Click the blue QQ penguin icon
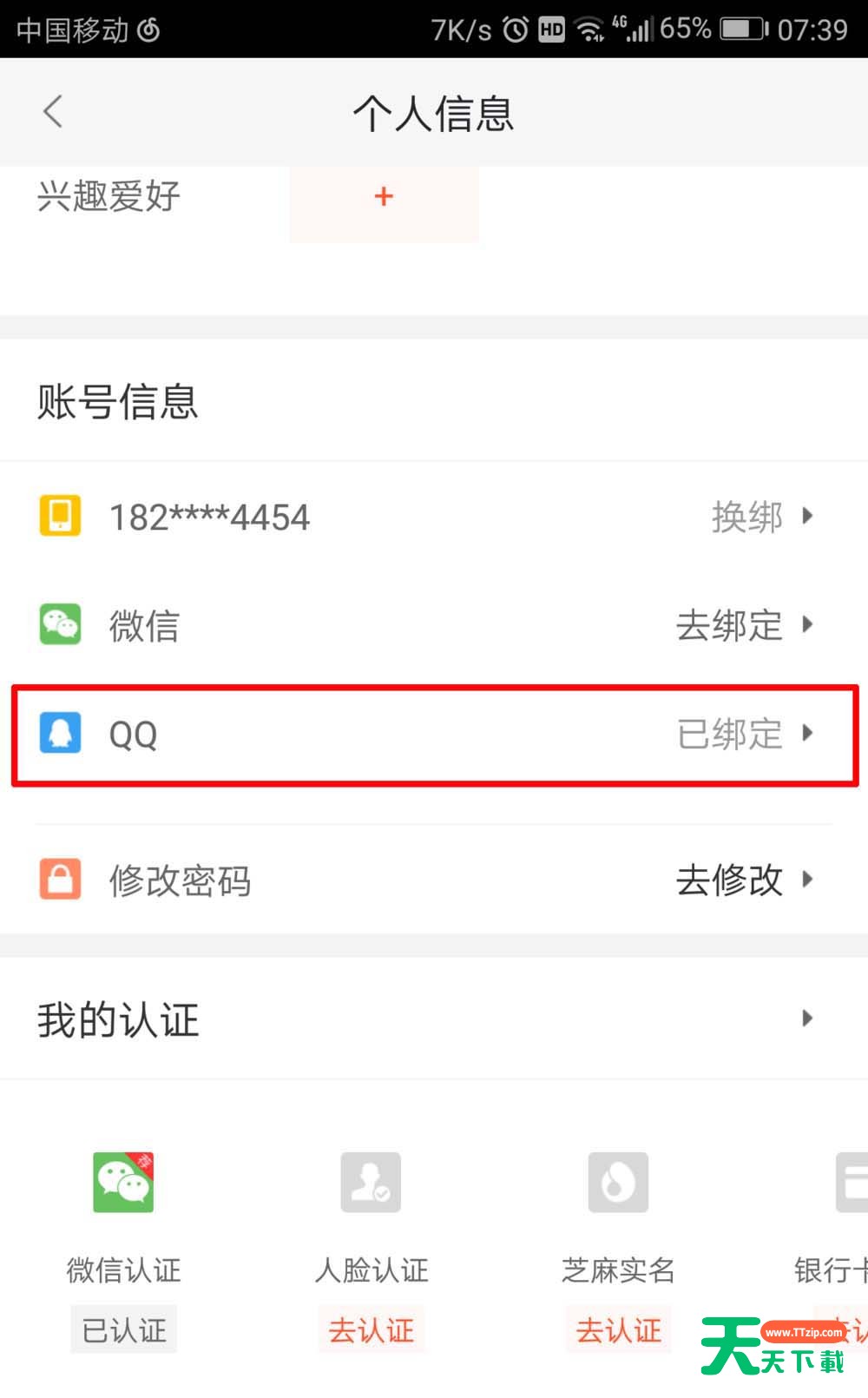 point(59,734)
